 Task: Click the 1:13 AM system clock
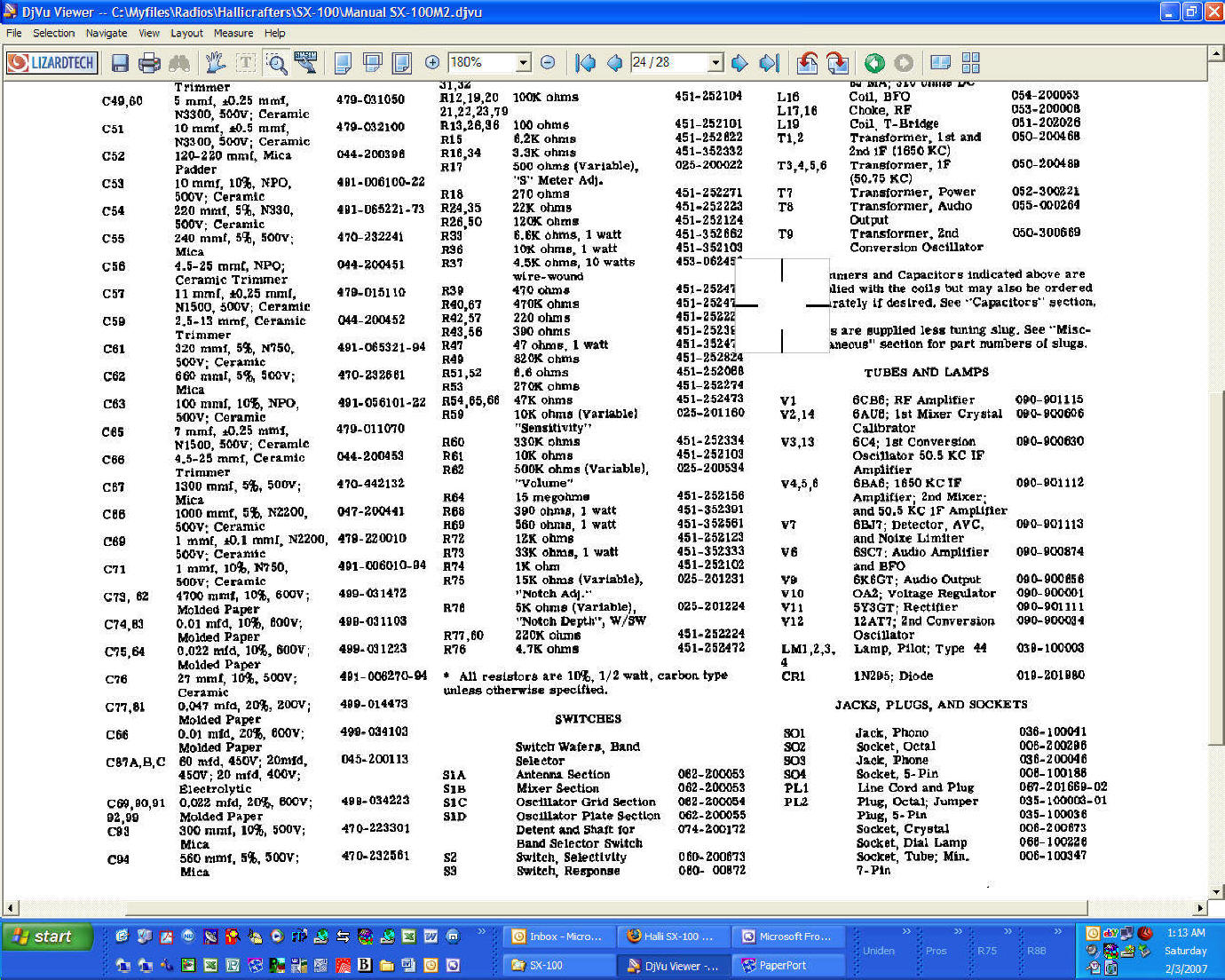click(x=1186, y=933)
